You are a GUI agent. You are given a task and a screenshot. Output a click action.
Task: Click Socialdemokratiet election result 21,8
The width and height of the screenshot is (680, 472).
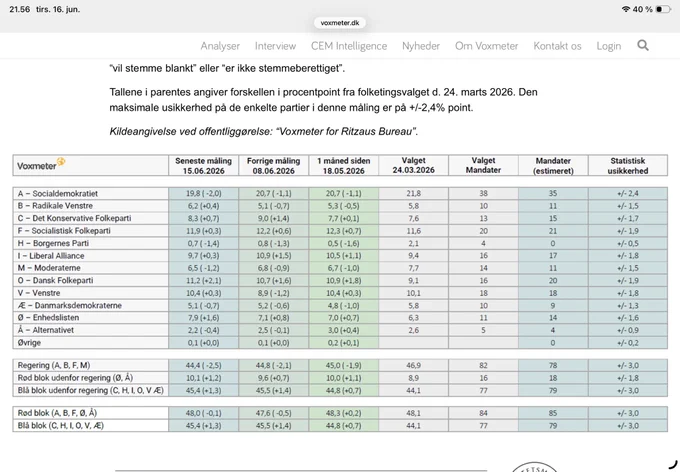(414, 193)
